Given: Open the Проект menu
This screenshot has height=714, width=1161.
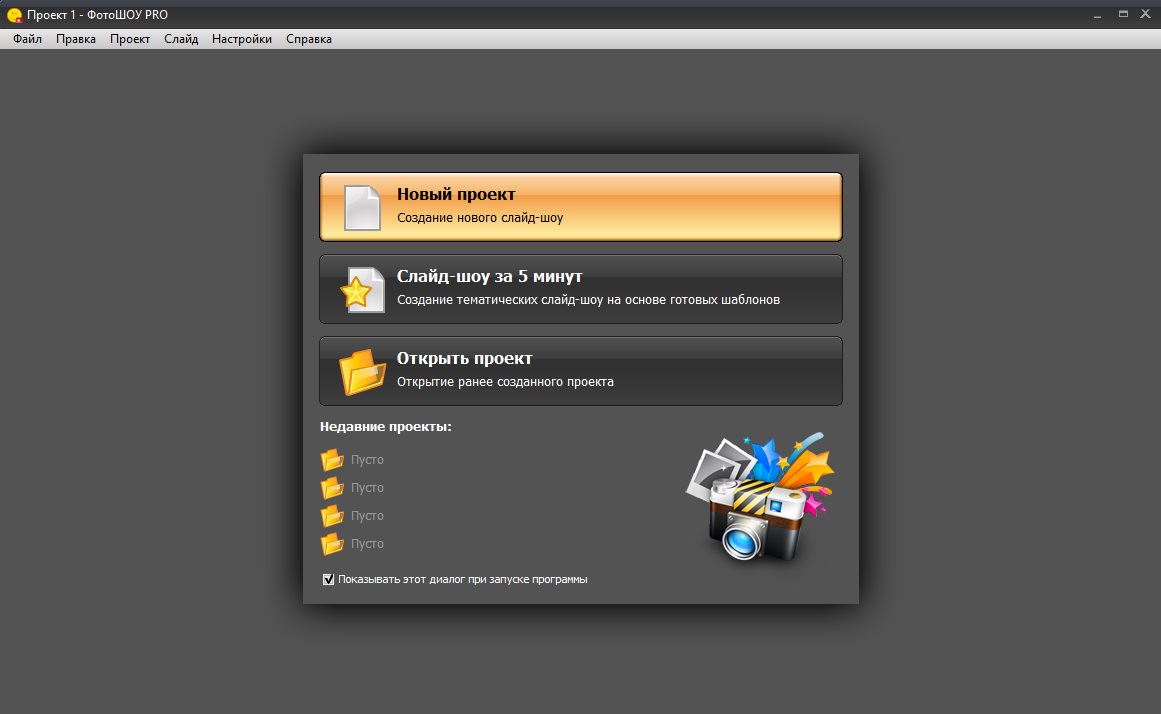Looking at the screenshot, I should 130,39.
